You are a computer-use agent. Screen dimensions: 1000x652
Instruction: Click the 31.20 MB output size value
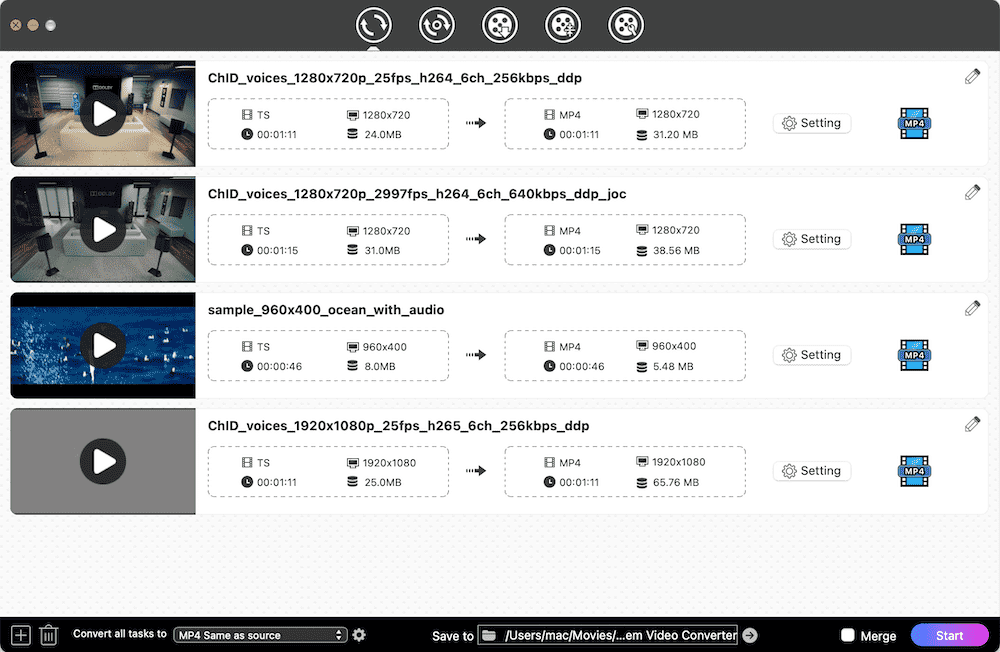coord(675,135)
